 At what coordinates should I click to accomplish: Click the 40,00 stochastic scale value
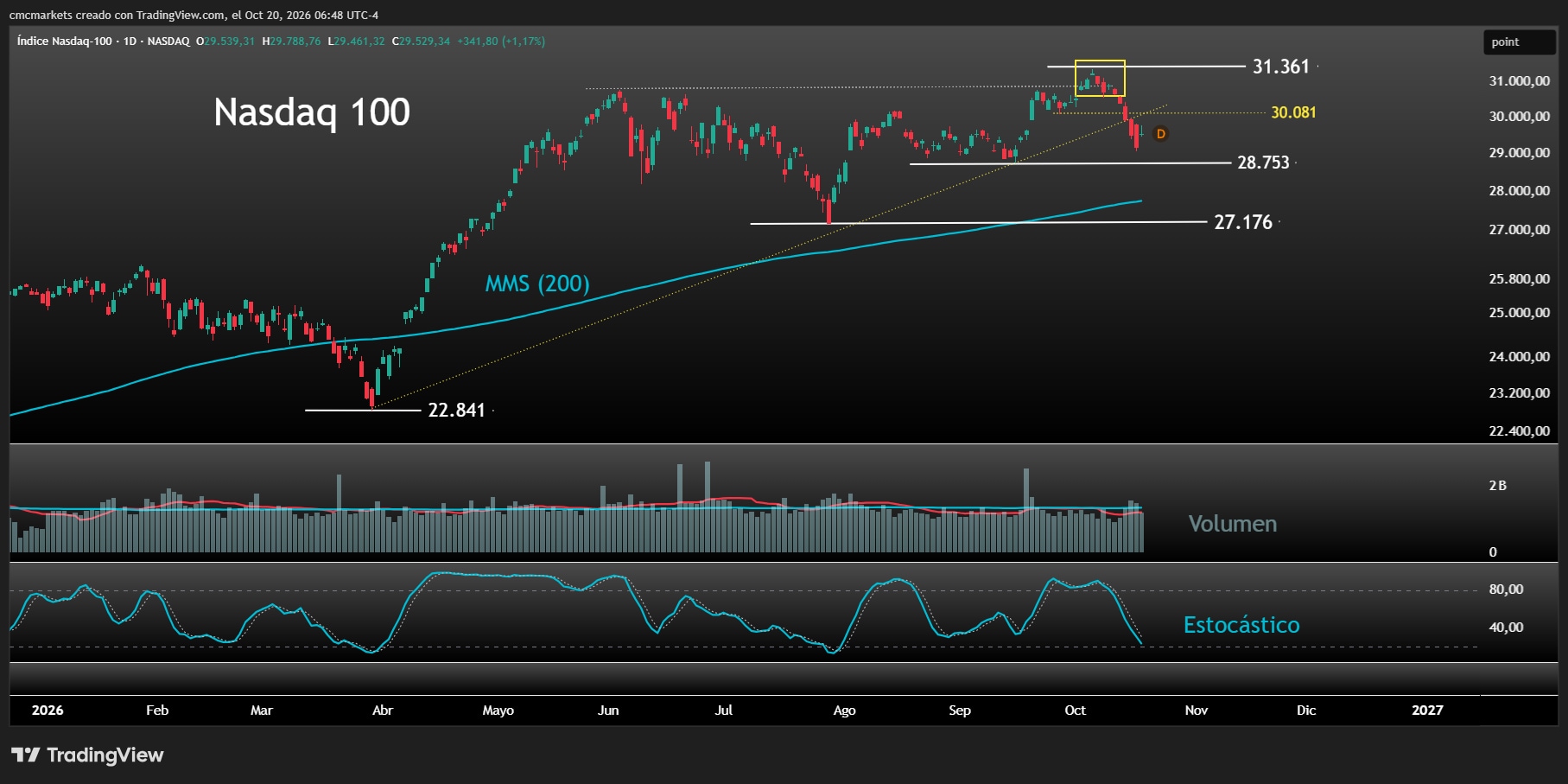click(x=1506, y=628)
